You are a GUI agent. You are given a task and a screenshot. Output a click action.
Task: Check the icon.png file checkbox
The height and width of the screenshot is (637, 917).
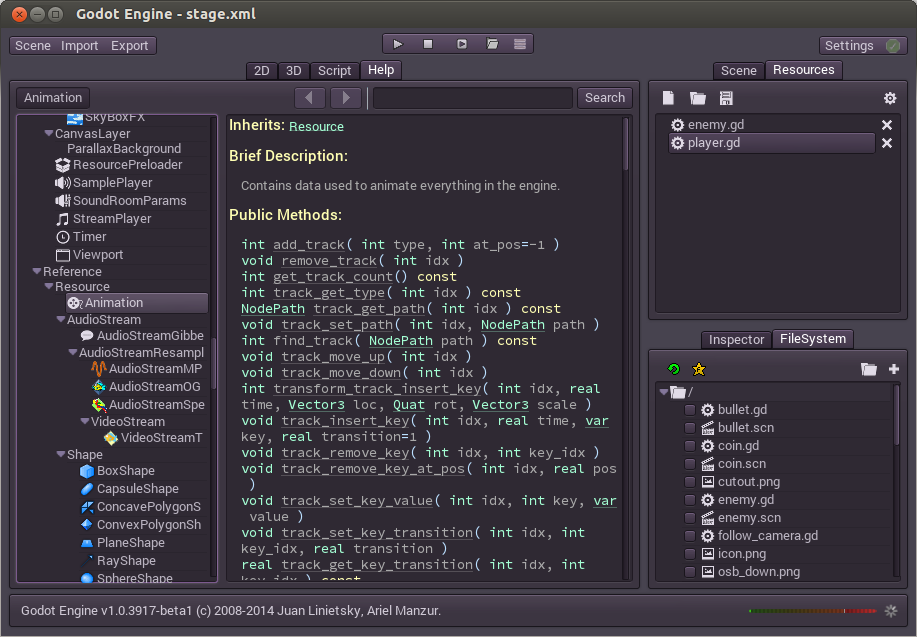coord(690,554)
